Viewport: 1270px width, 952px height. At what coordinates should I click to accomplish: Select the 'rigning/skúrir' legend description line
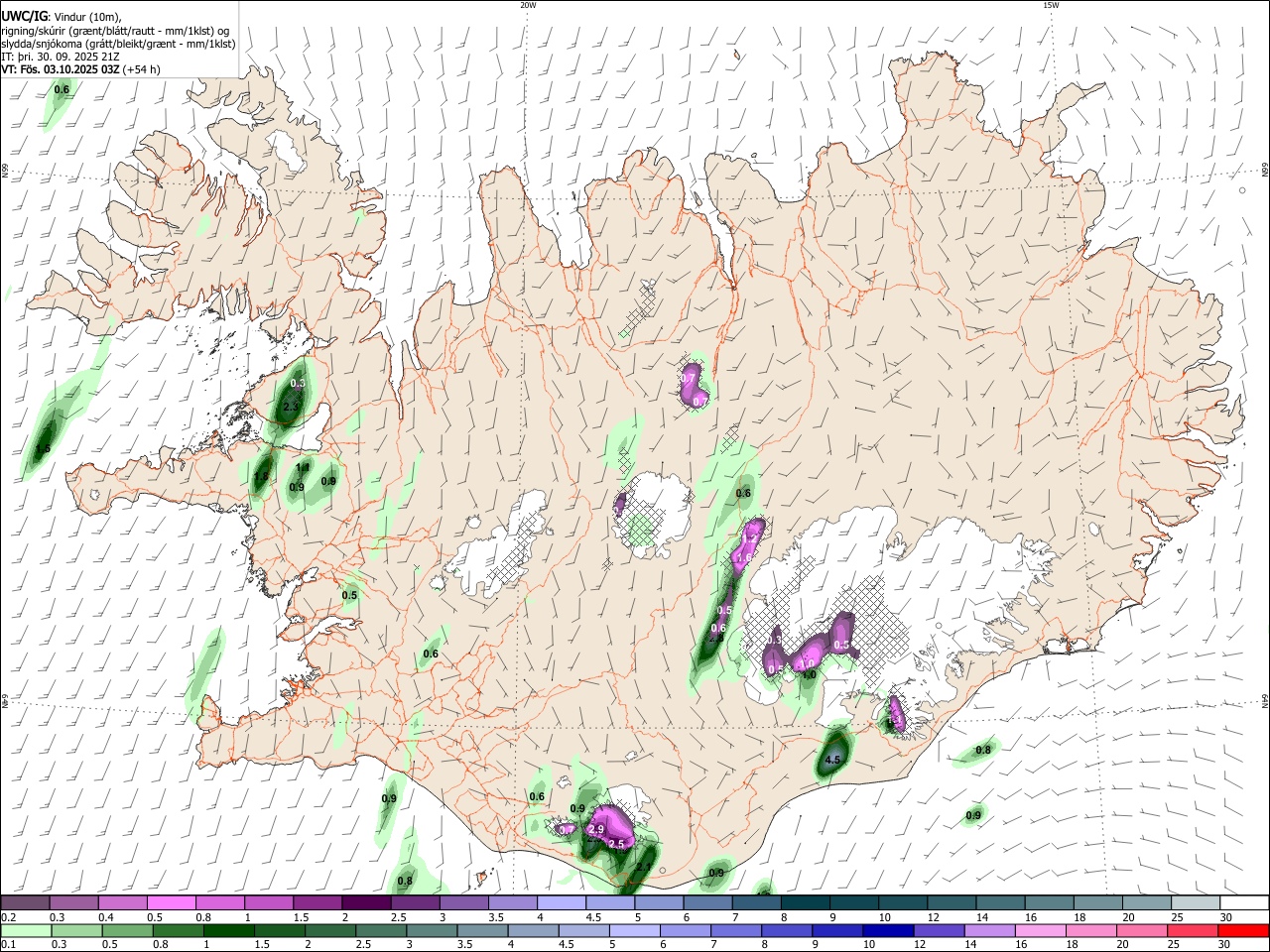[x=117, y=30]
